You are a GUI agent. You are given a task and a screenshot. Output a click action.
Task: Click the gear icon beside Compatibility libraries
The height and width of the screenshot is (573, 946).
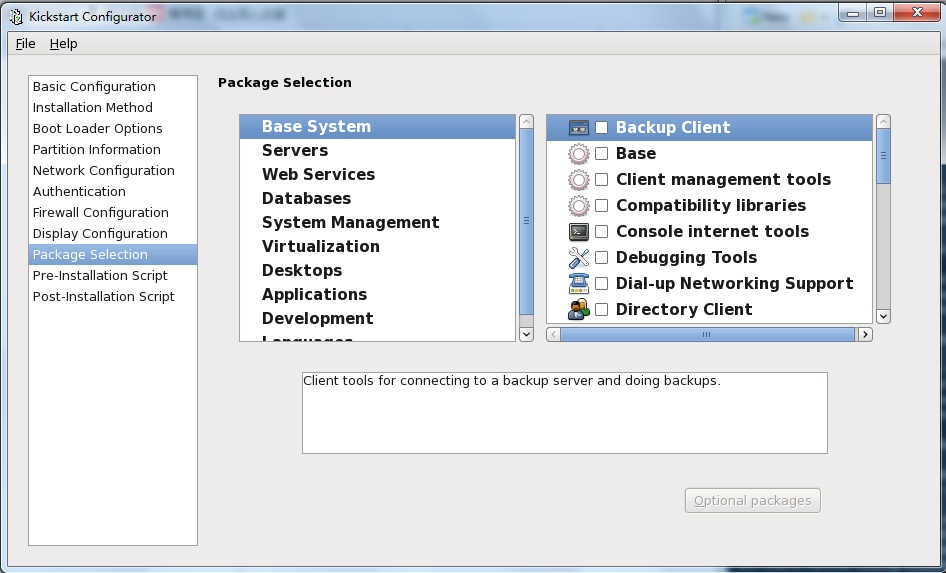(579, 206)
